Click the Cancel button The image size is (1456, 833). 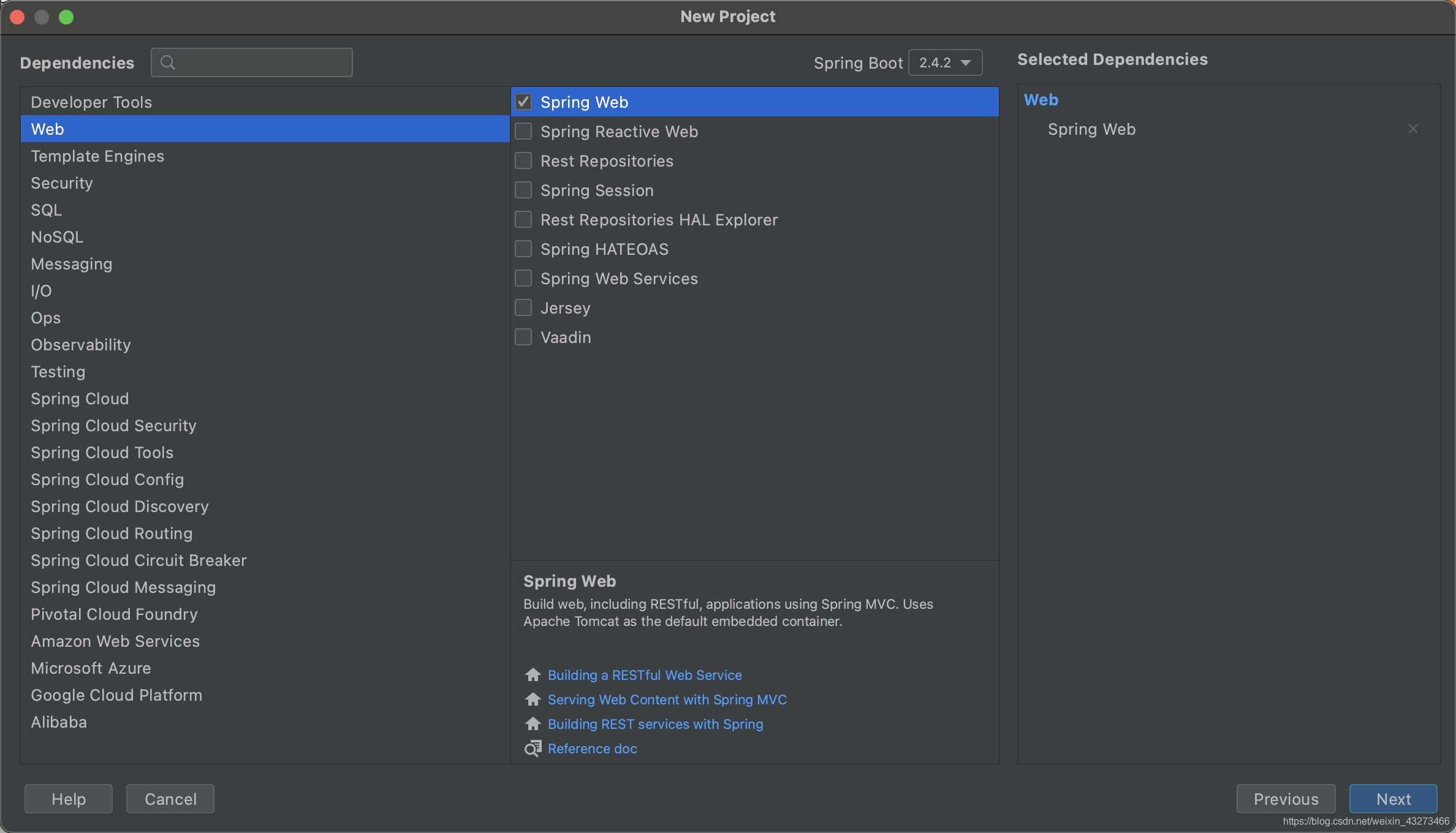[170, 799]
